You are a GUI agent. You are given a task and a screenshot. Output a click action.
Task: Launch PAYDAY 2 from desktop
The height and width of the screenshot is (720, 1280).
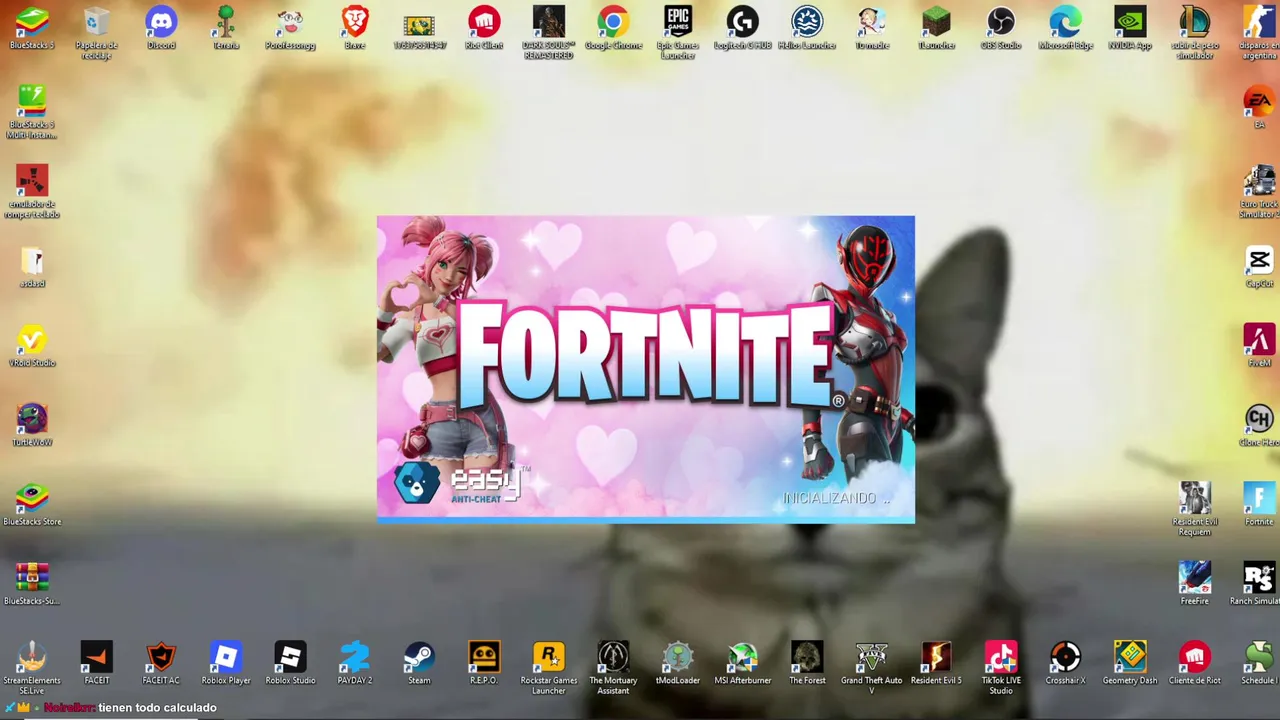click(355, 663)
